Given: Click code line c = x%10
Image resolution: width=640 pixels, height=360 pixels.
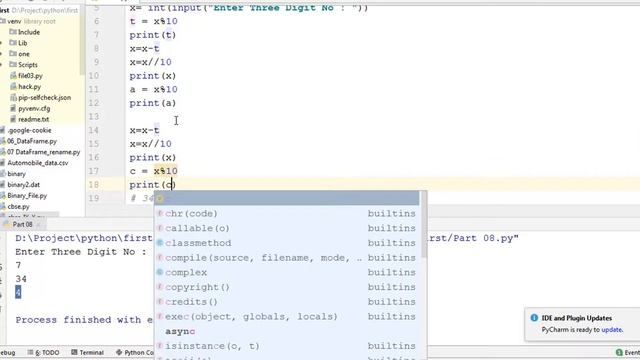Looking at the screenshot, I should [153, 171].
